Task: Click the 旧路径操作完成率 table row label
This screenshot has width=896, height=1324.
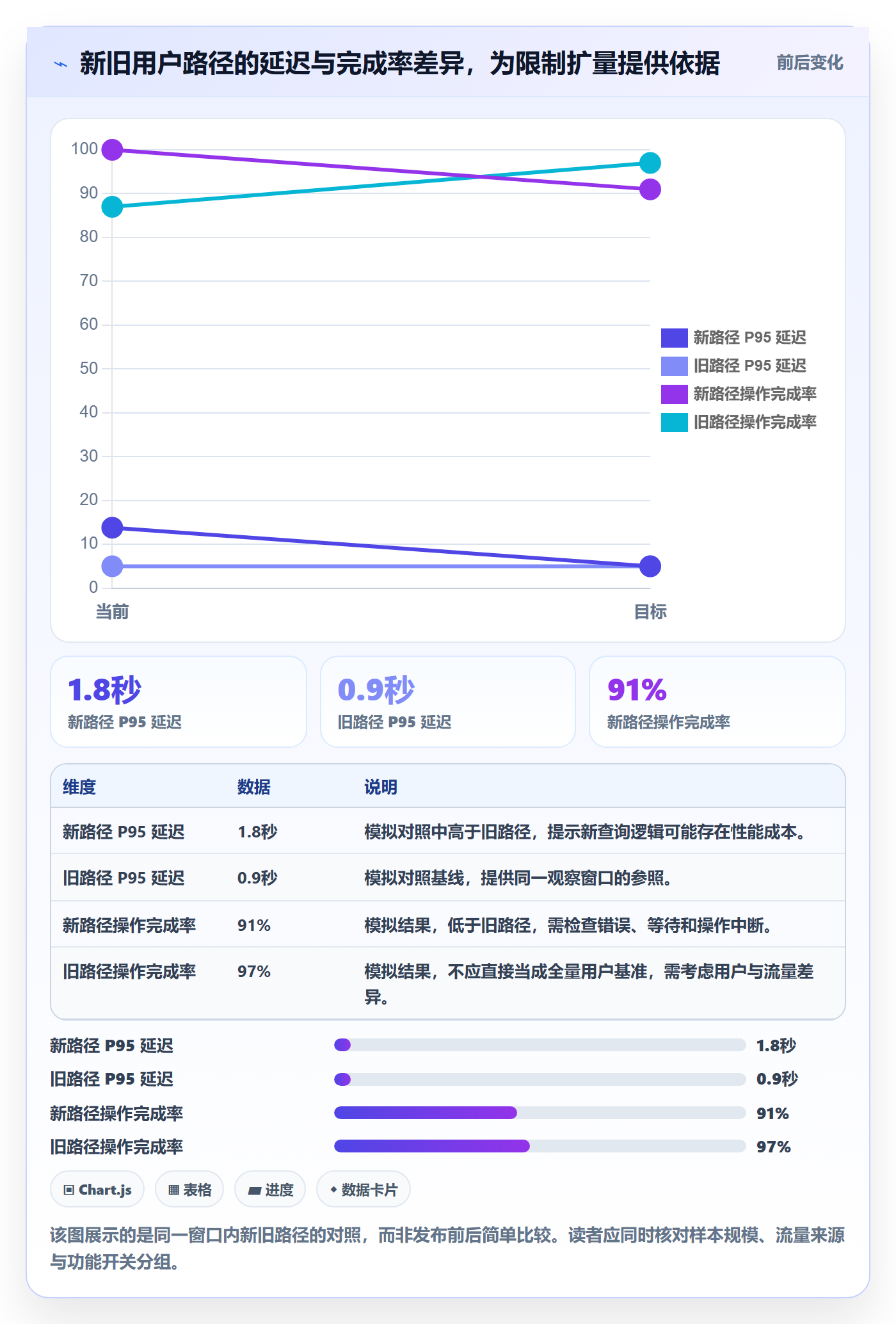Action: [x=129, y=971]
